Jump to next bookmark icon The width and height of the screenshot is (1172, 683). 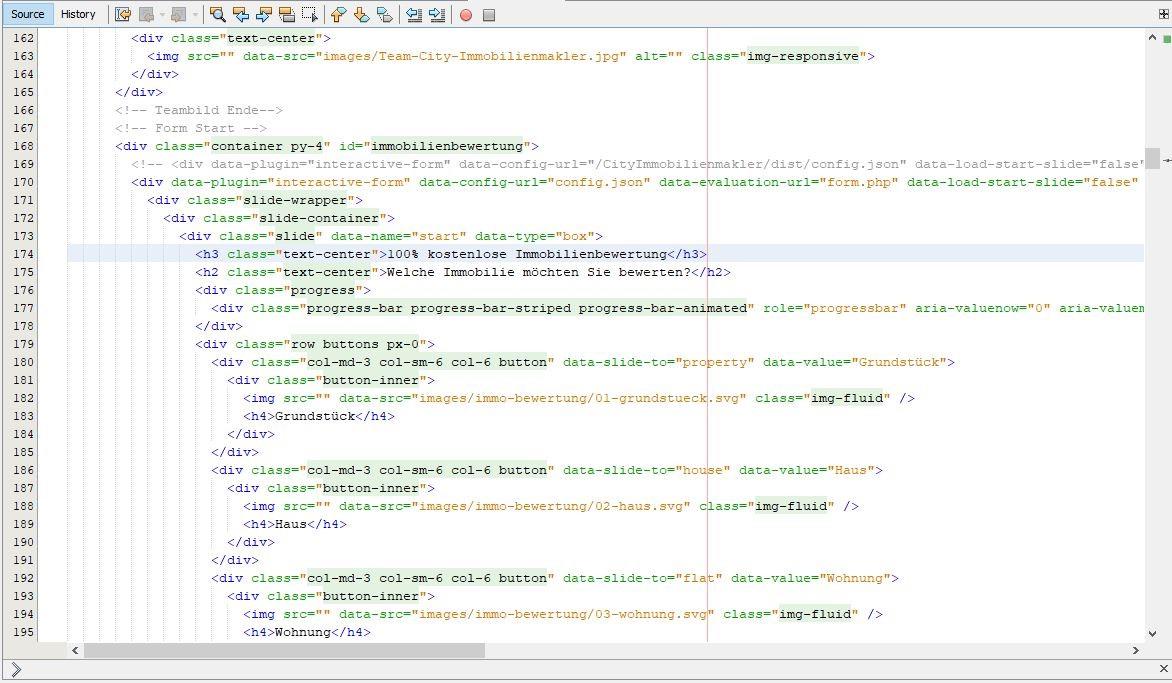[x=361, y=15]
